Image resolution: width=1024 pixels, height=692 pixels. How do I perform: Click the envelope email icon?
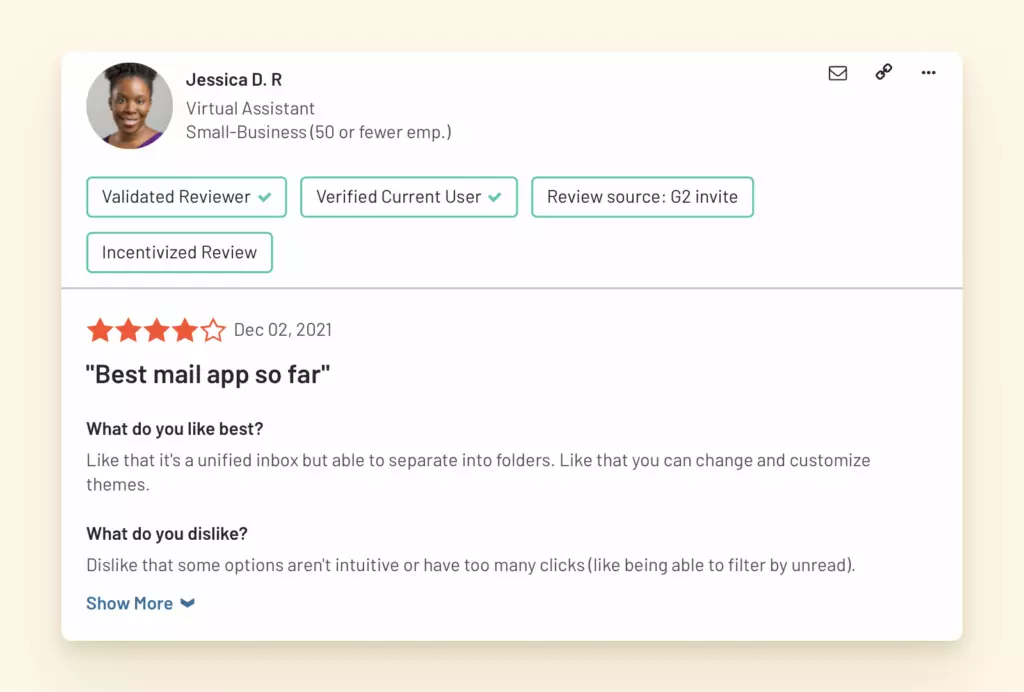pos(838,73)
